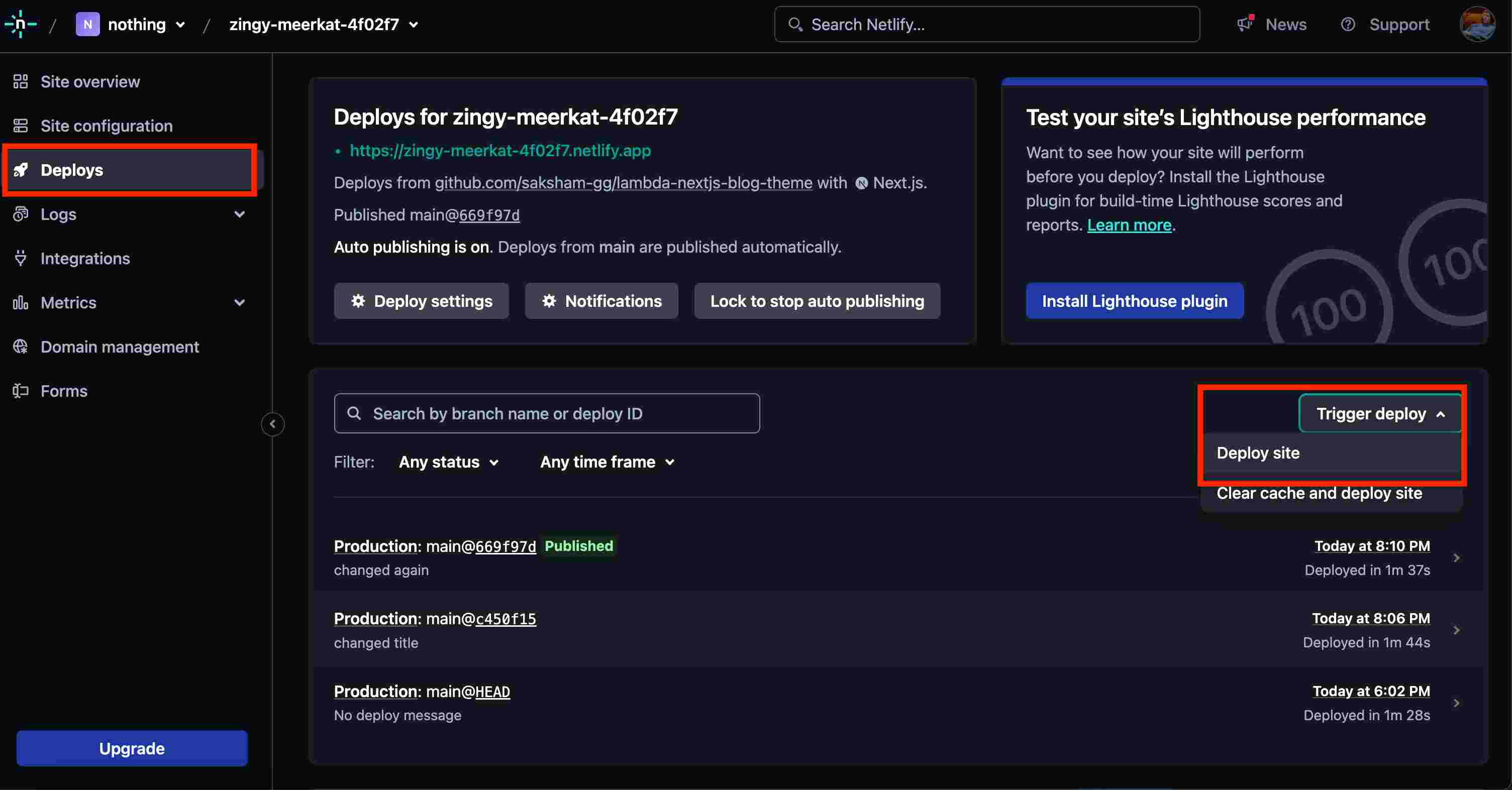Open chevron for the 8:10 PM deploy
The height and width of the screenshot is (790, 1512).
[x=1456, y=558]
